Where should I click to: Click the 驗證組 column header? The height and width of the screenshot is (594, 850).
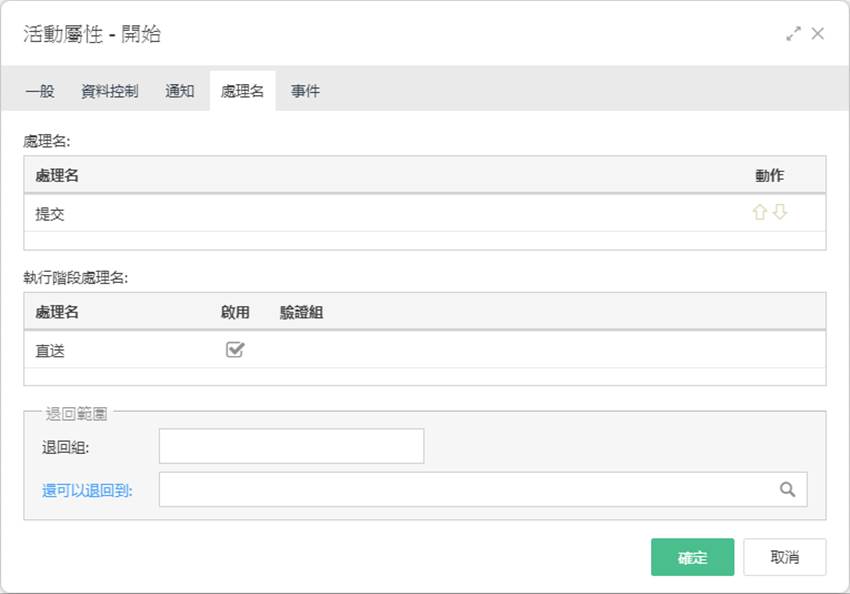point(301,312)
